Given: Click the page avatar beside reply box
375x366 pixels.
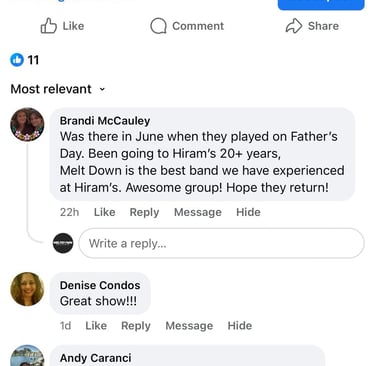Looking at the screenshot, I should (63, 243).
